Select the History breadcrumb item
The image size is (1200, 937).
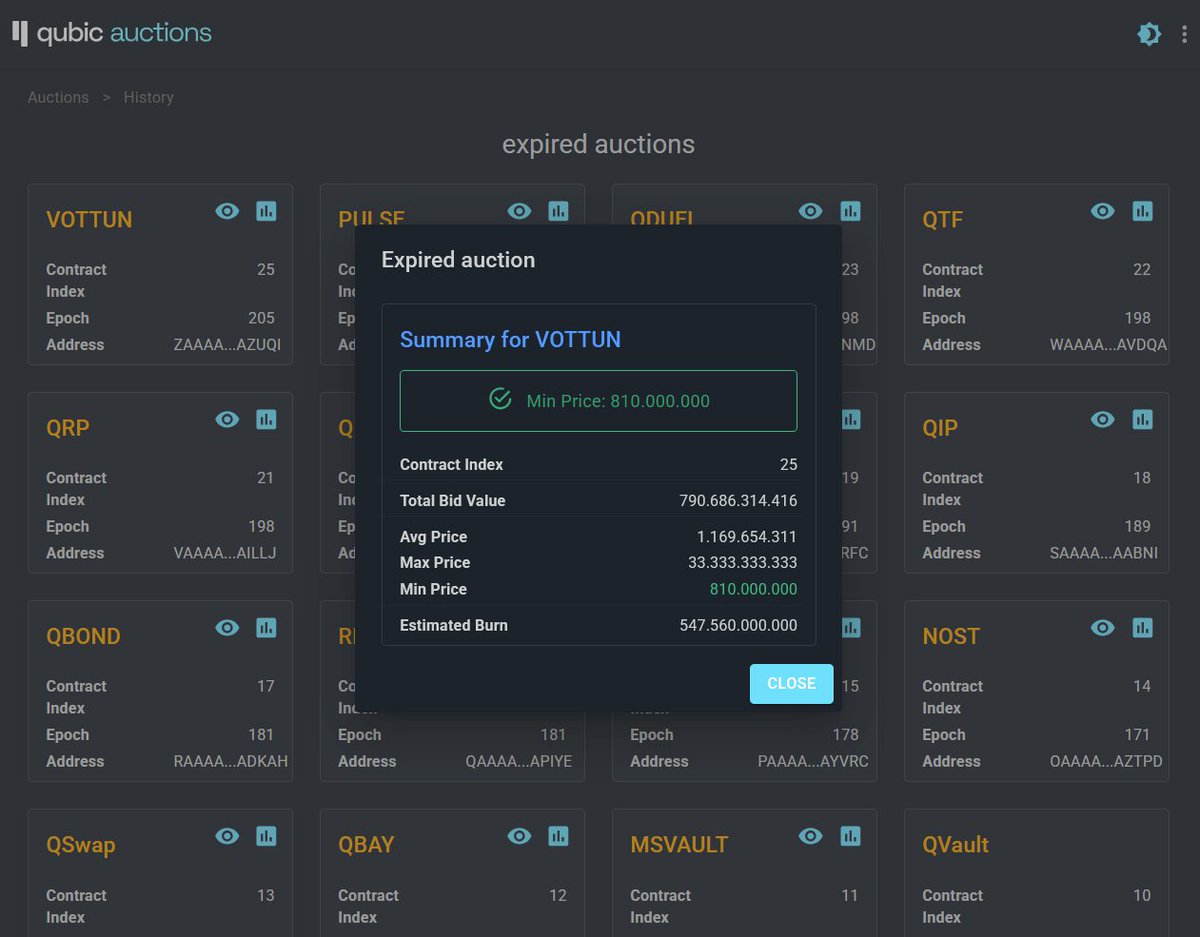tap(148, 97)
